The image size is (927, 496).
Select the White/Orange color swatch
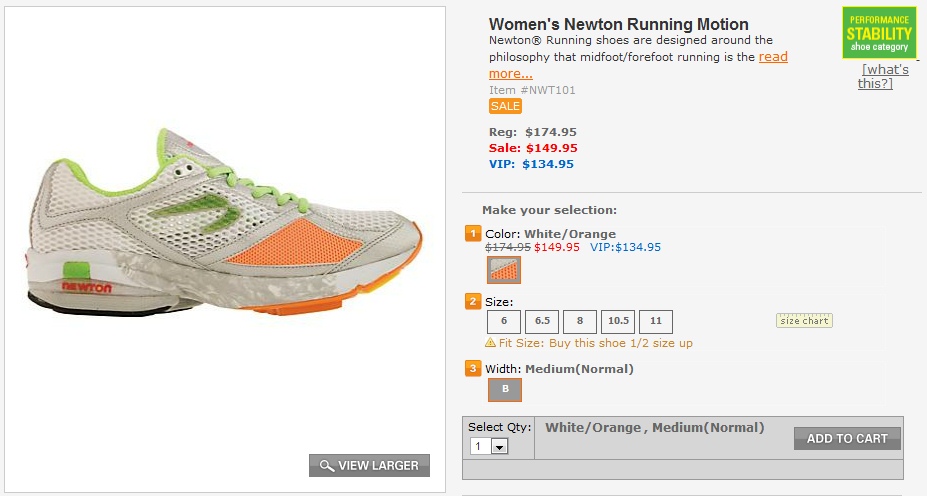click(504, 270)
